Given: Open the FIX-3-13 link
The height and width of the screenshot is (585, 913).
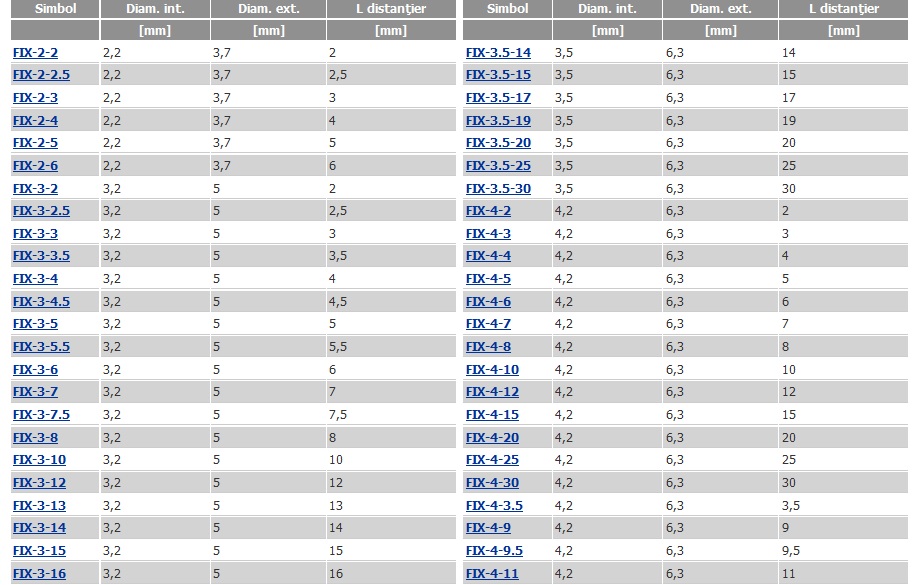Looking at the screenshot, I should pos(40,506).
